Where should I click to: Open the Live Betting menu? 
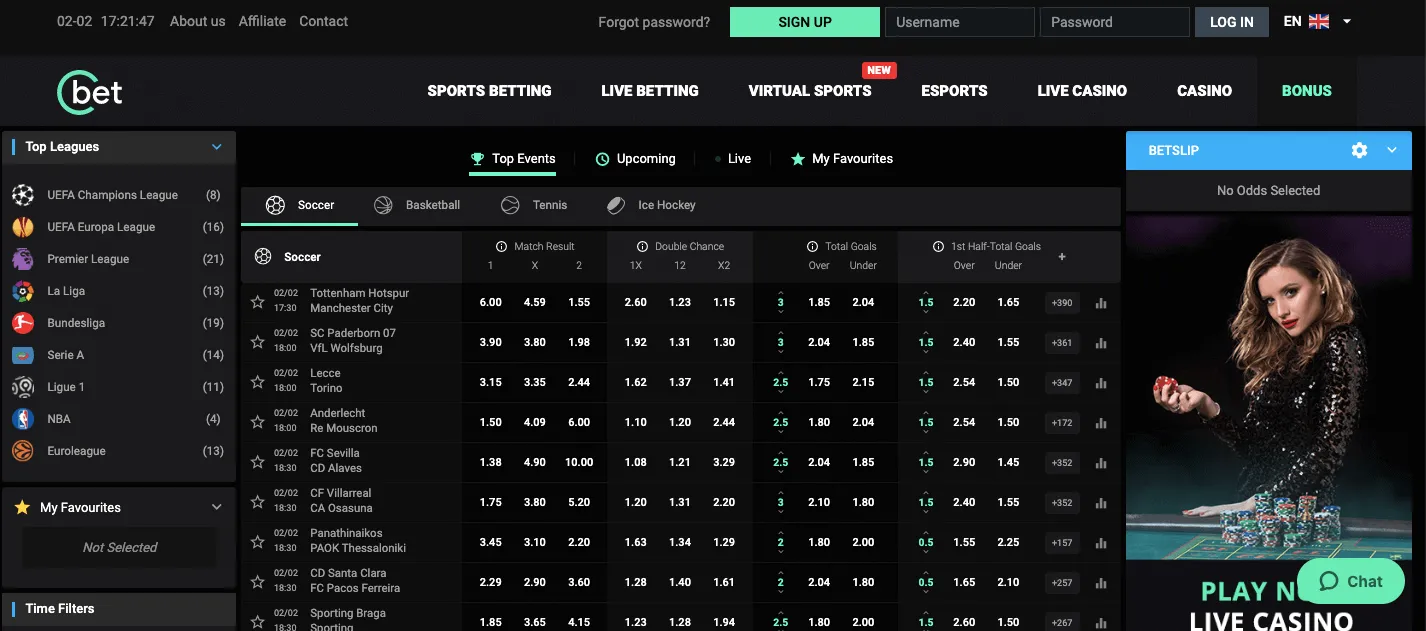pyautogui.click(x=649, y=90)
